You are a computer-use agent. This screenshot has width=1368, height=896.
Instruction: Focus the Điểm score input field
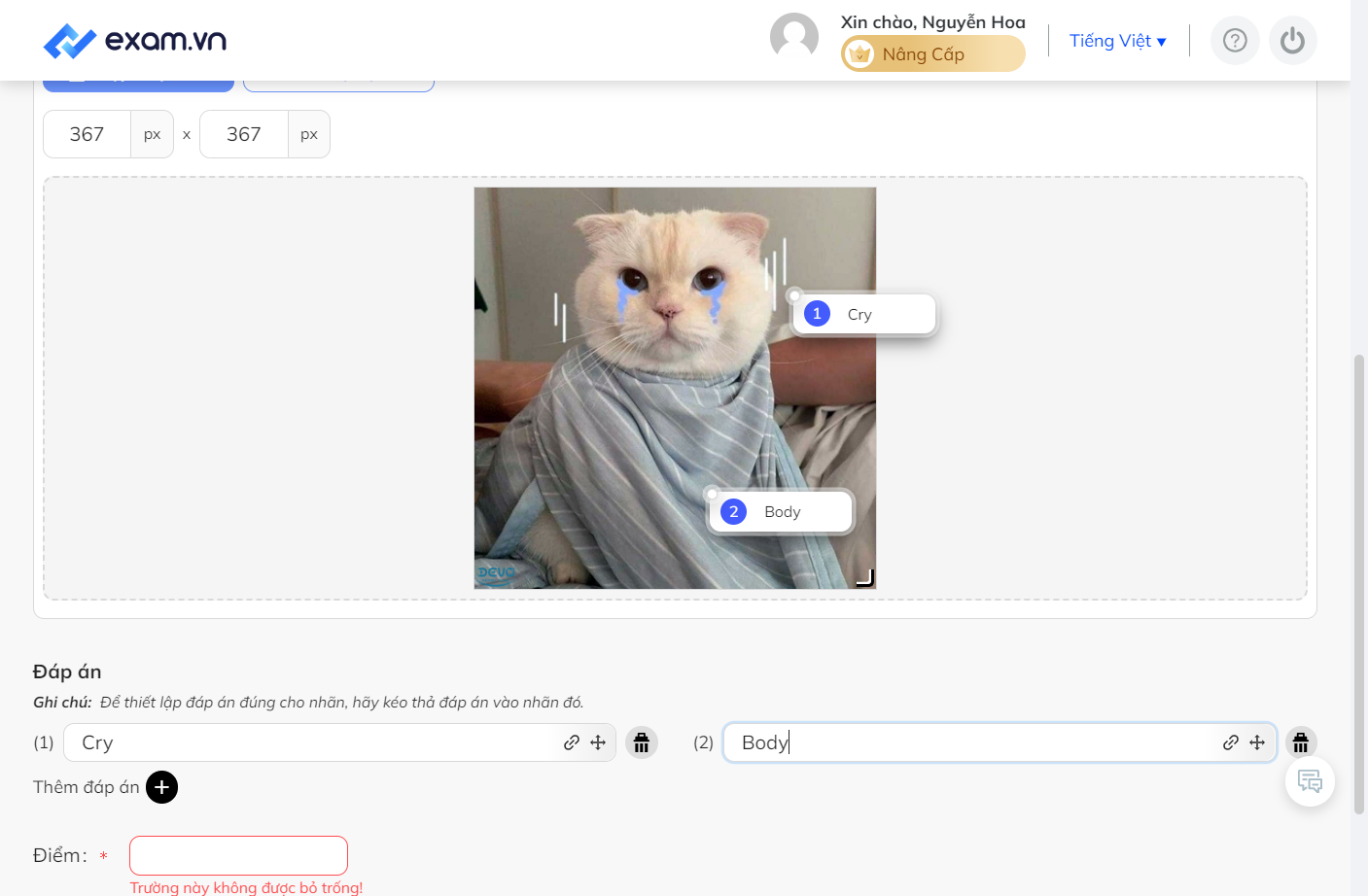pos(238,855)
